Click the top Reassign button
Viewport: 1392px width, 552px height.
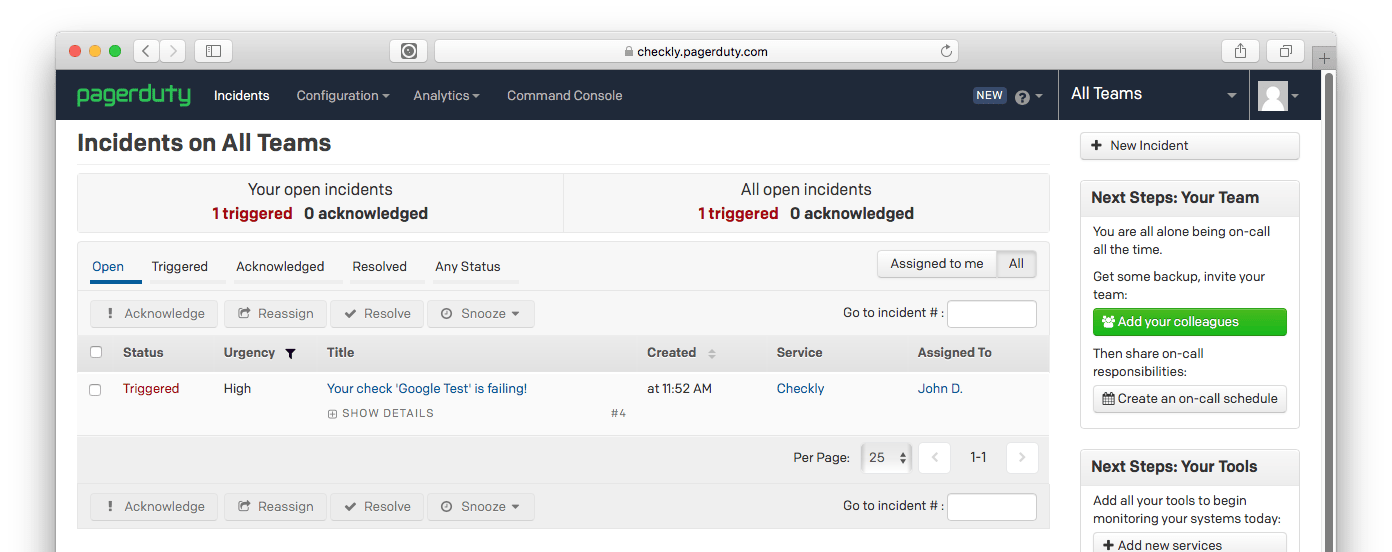[275, 314]
